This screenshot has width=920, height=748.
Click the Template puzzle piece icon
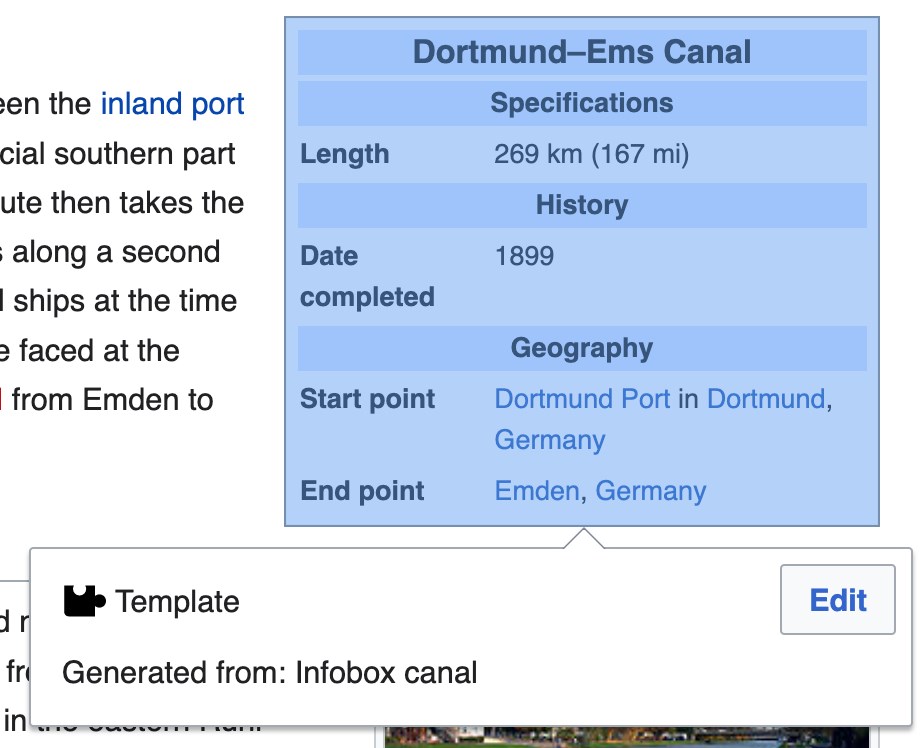[84, 601]
